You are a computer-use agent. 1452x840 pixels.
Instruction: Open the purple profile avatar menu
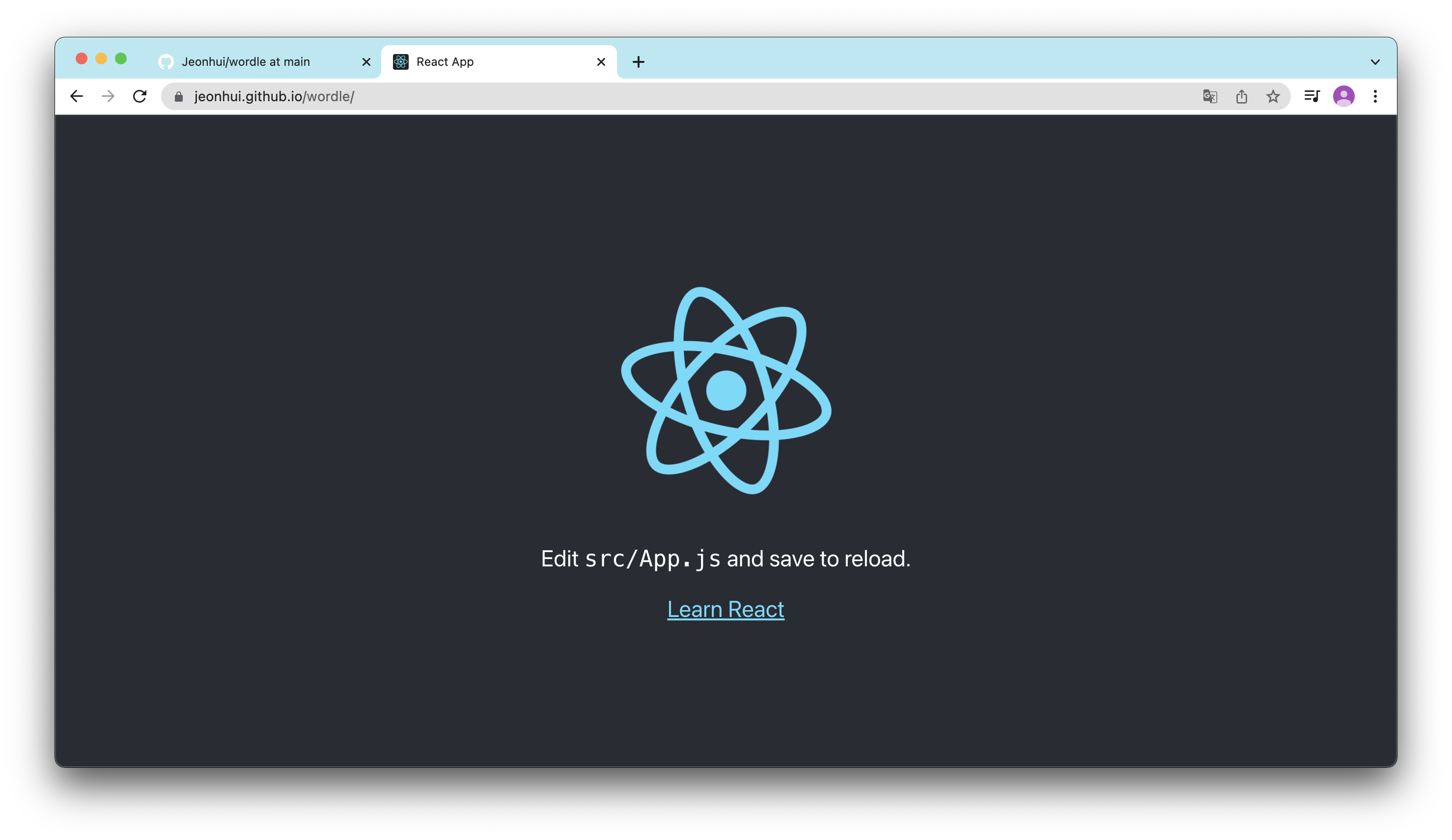1343,96
